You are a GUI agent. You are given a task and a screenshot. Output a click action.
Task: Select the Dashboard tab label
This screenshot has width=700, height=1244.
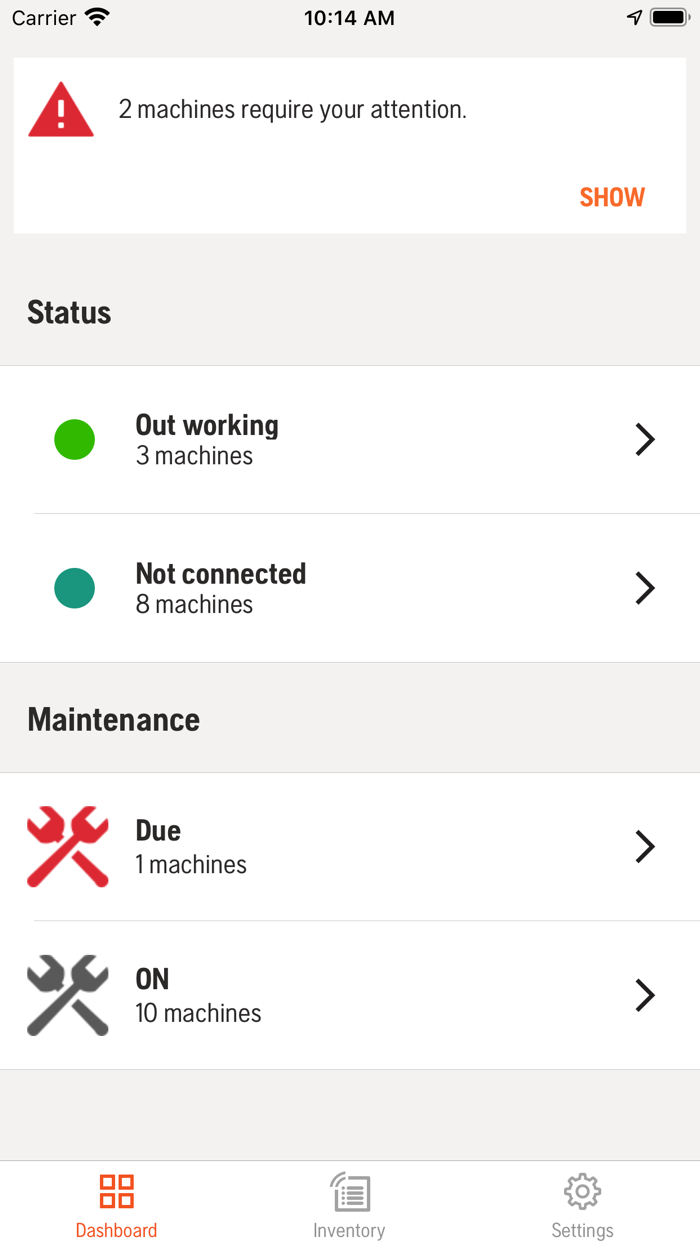click(x=117, y=1230)
